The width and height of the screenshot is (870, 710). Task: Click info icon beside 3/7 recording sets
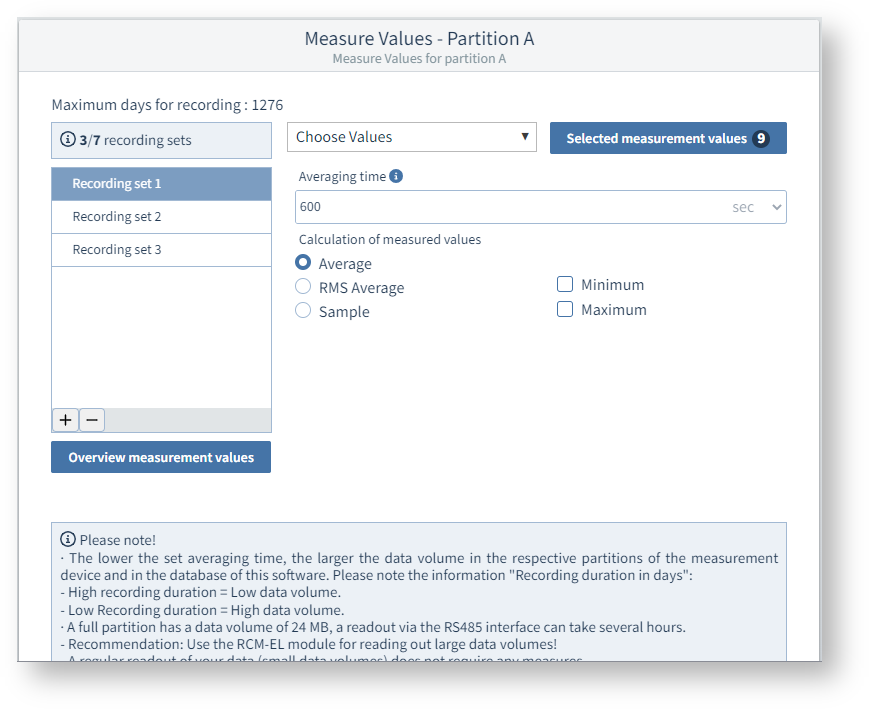(x=68, y=140)
